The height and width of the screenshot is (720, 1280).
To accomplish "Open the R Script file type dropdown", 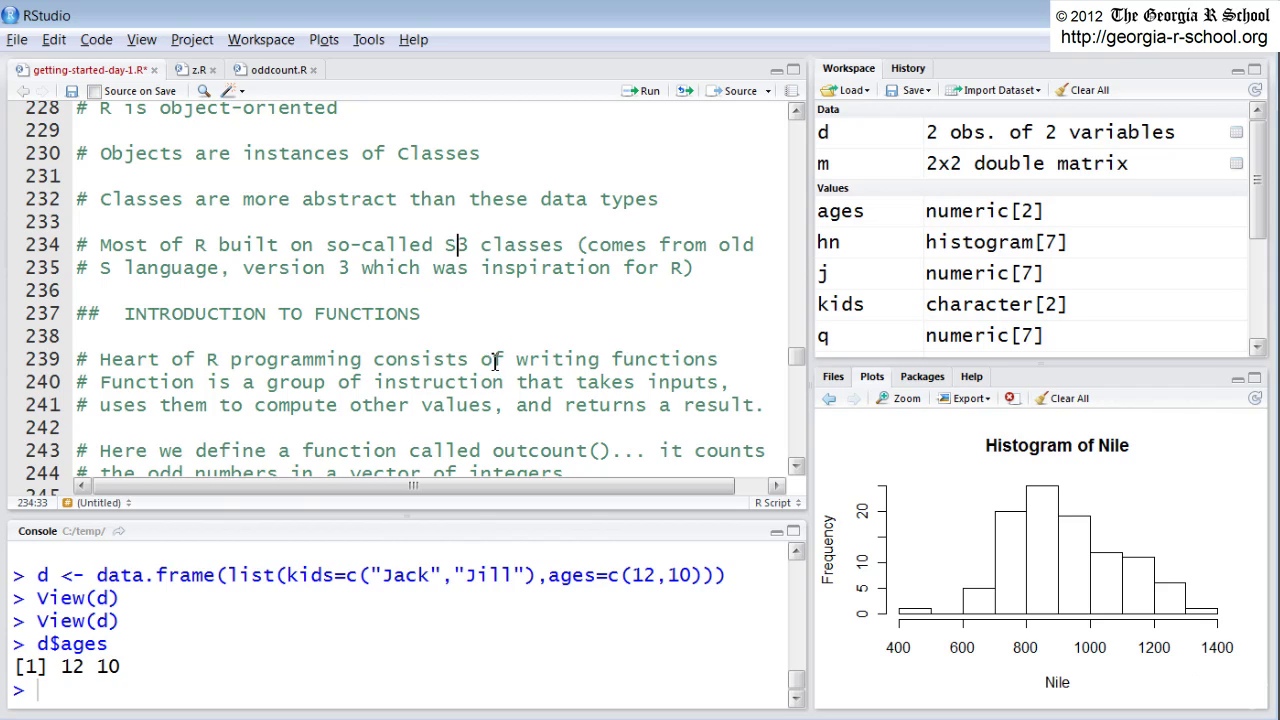I will pyautogui.click(x=778, y=503).
